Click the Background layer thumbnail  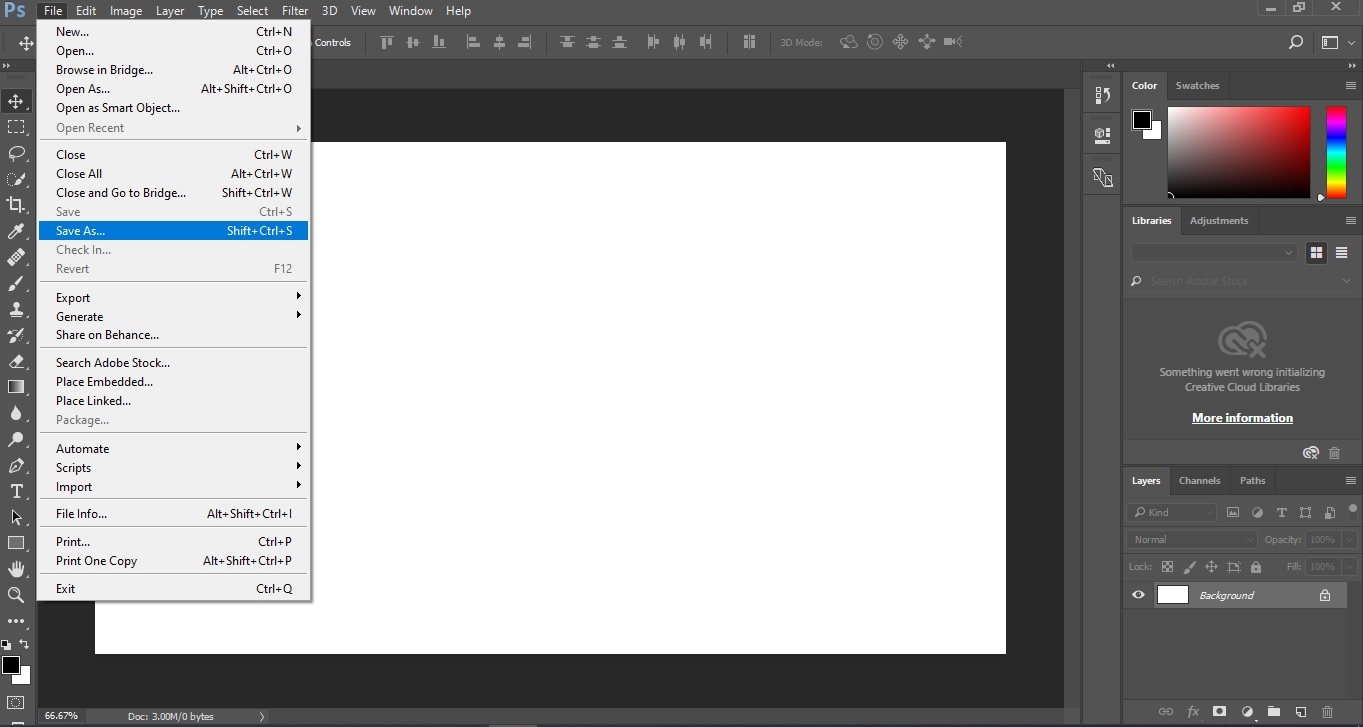pyautogui.click(x=1172, y=595)
